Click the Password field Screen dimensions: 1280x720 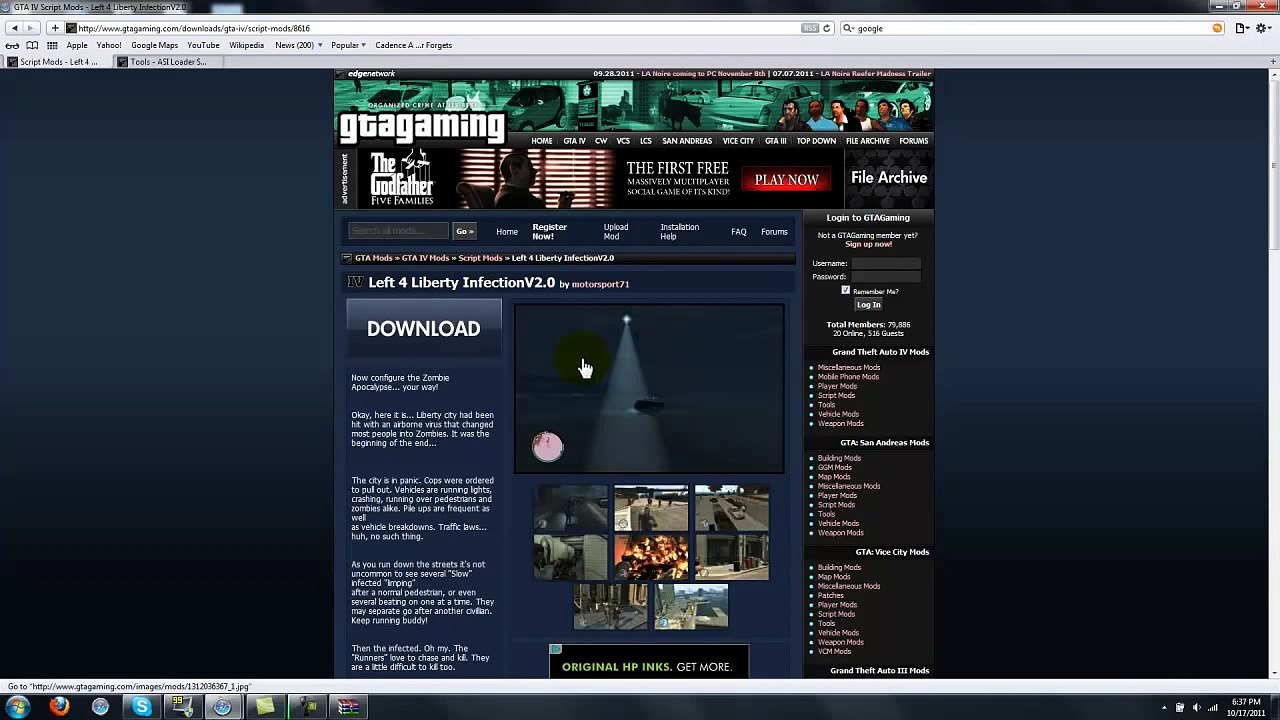coord(885,276)
